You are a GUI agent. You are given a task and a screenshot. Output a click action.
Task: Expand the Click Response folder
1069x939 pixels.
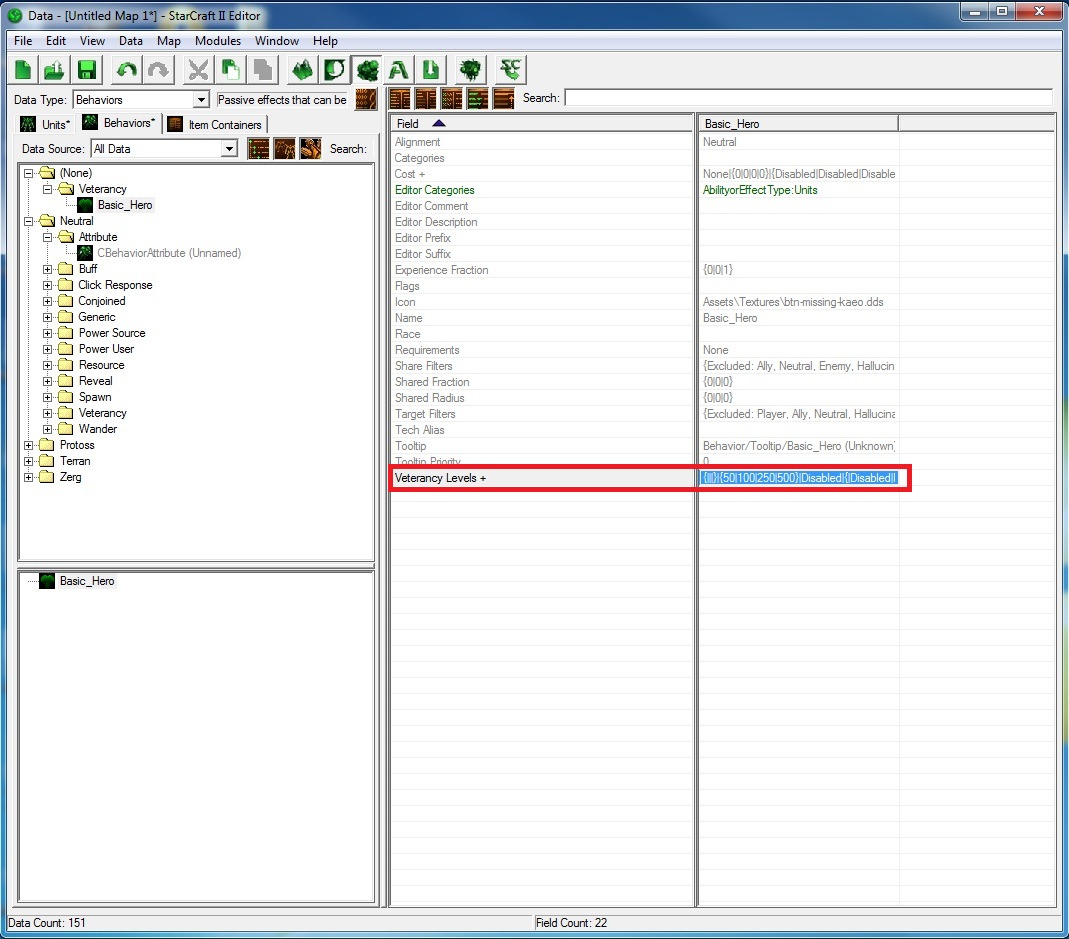48,285
